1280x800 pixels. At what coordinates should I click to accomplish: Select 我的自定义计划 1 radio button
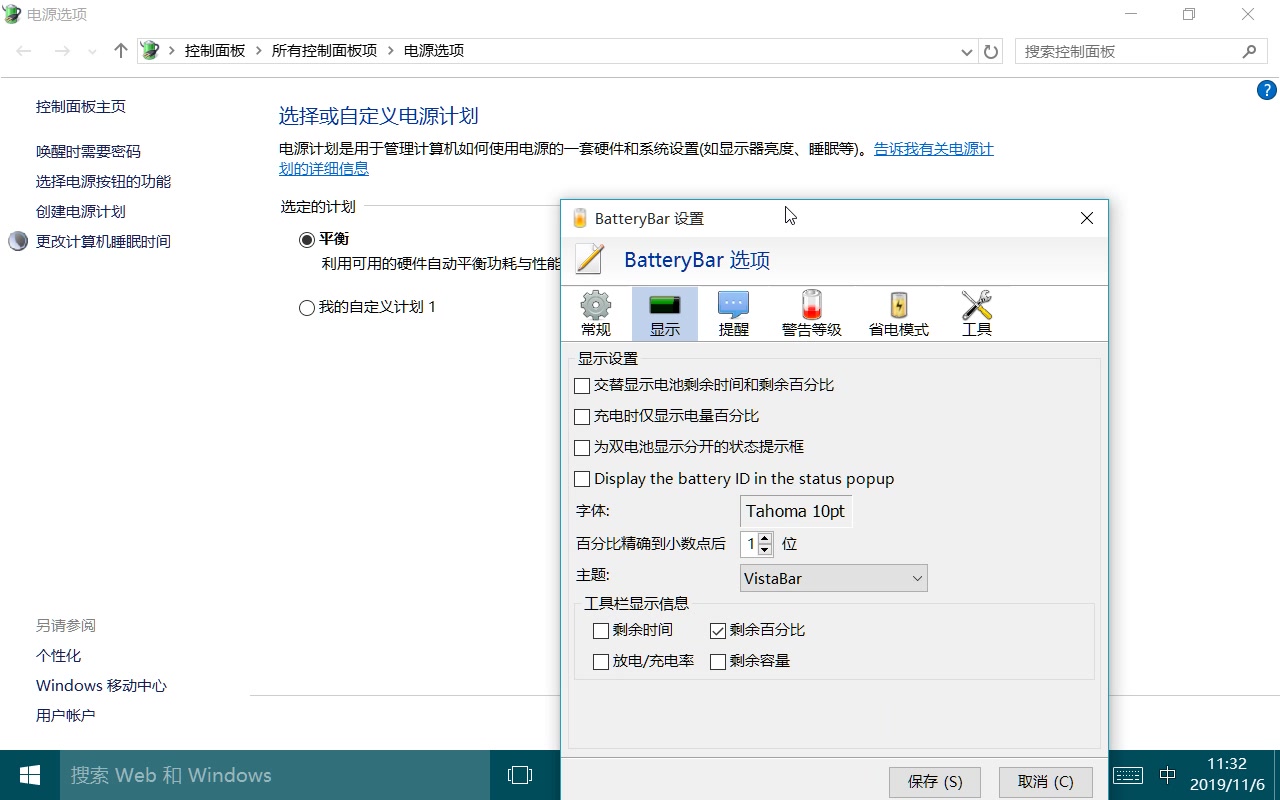point(307,308)
